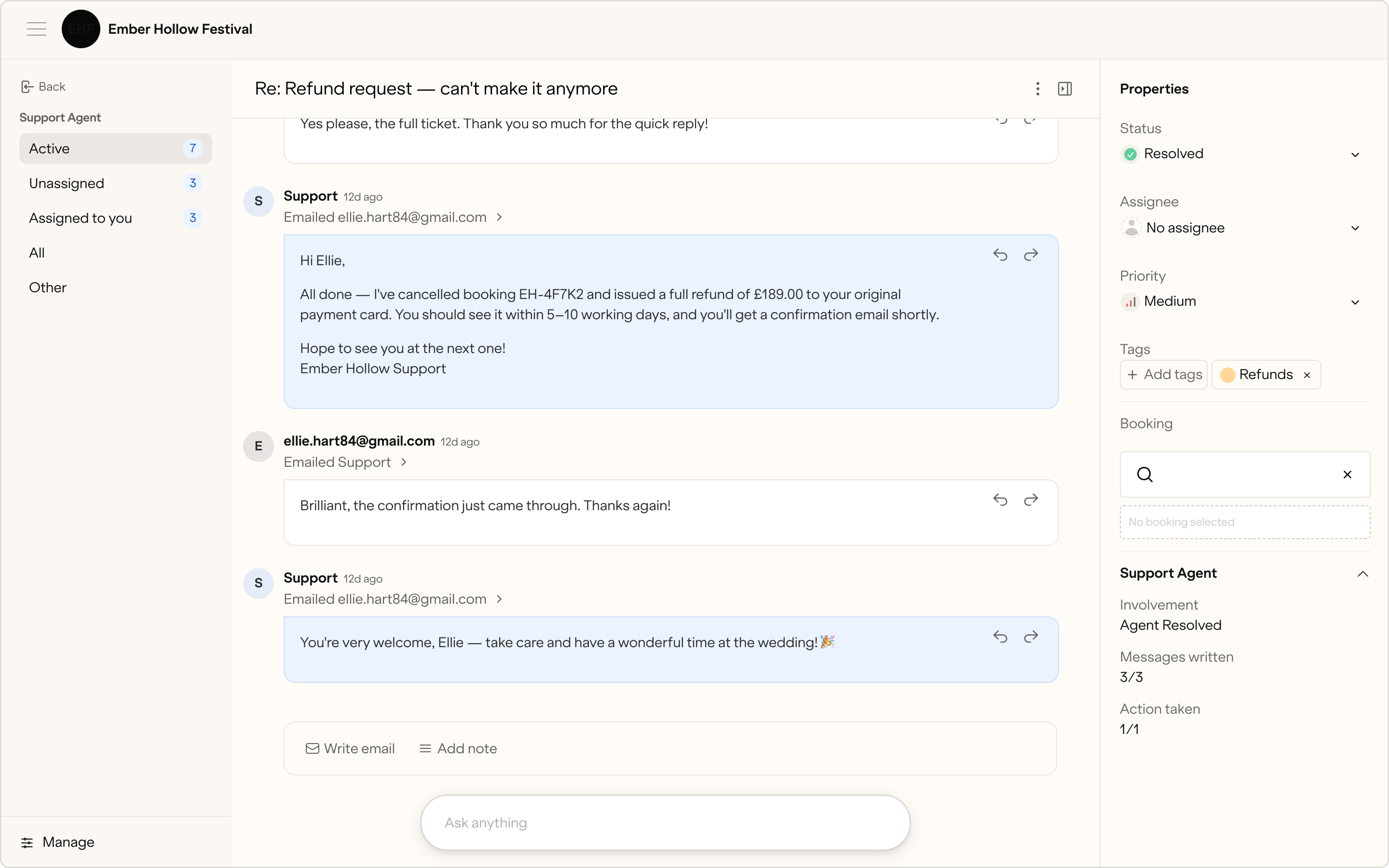
Task: Focus the Ask anything input
Action: pyautogui.click(x=665, y=823)
